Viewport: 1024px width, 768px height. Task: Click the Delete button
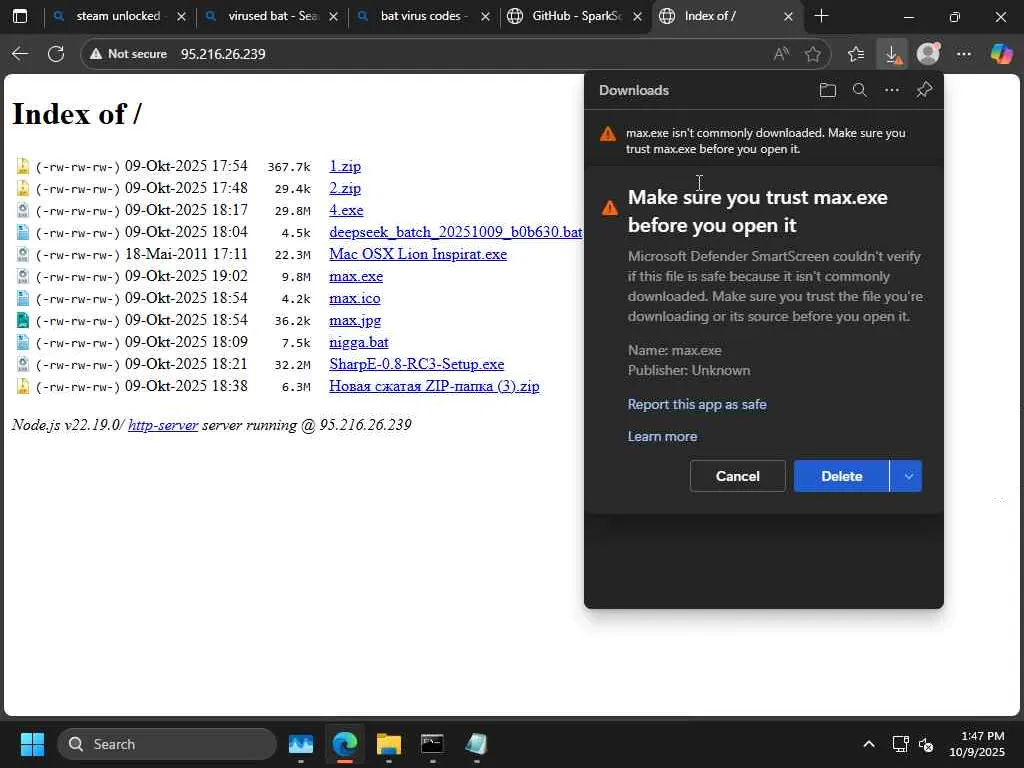pos(841,476)
